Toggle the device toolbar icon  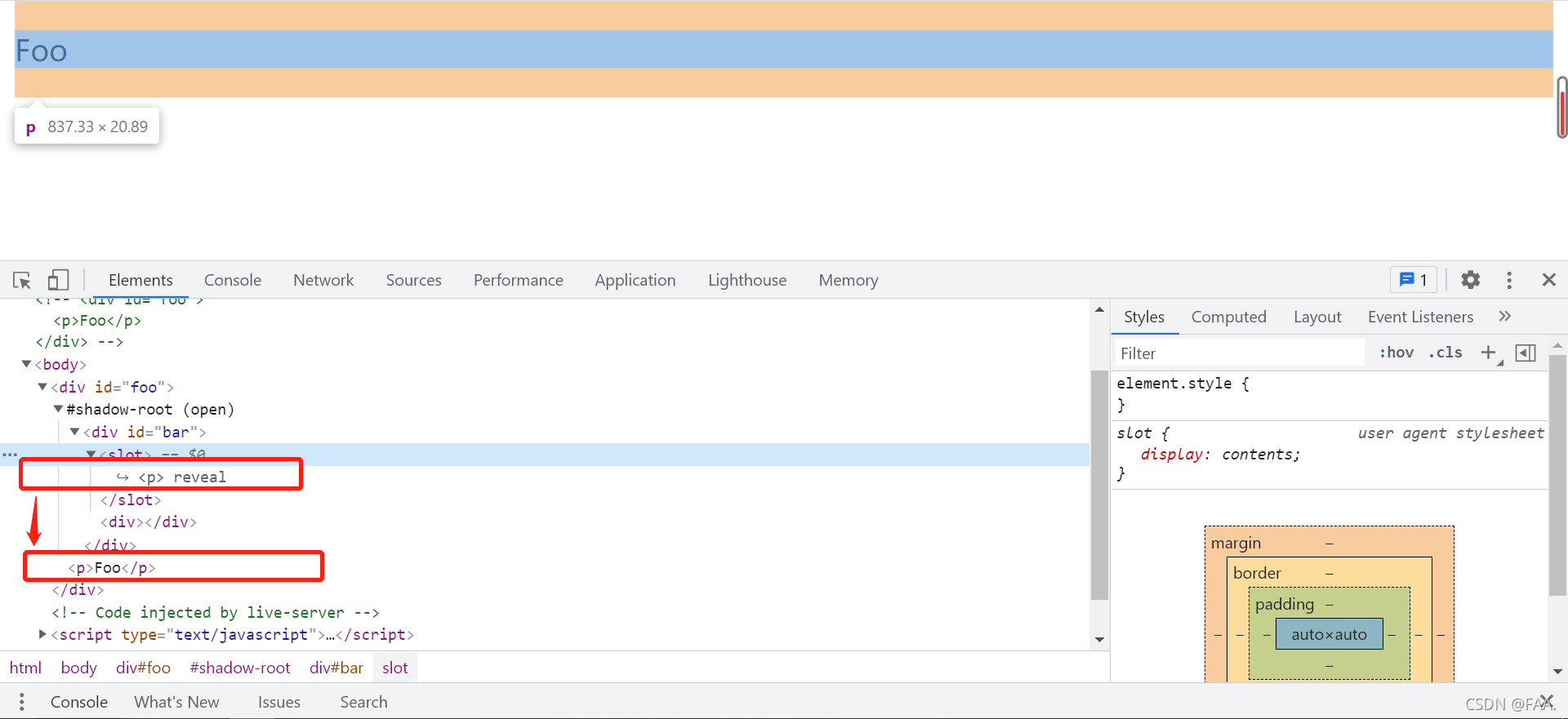pos(58,280)
